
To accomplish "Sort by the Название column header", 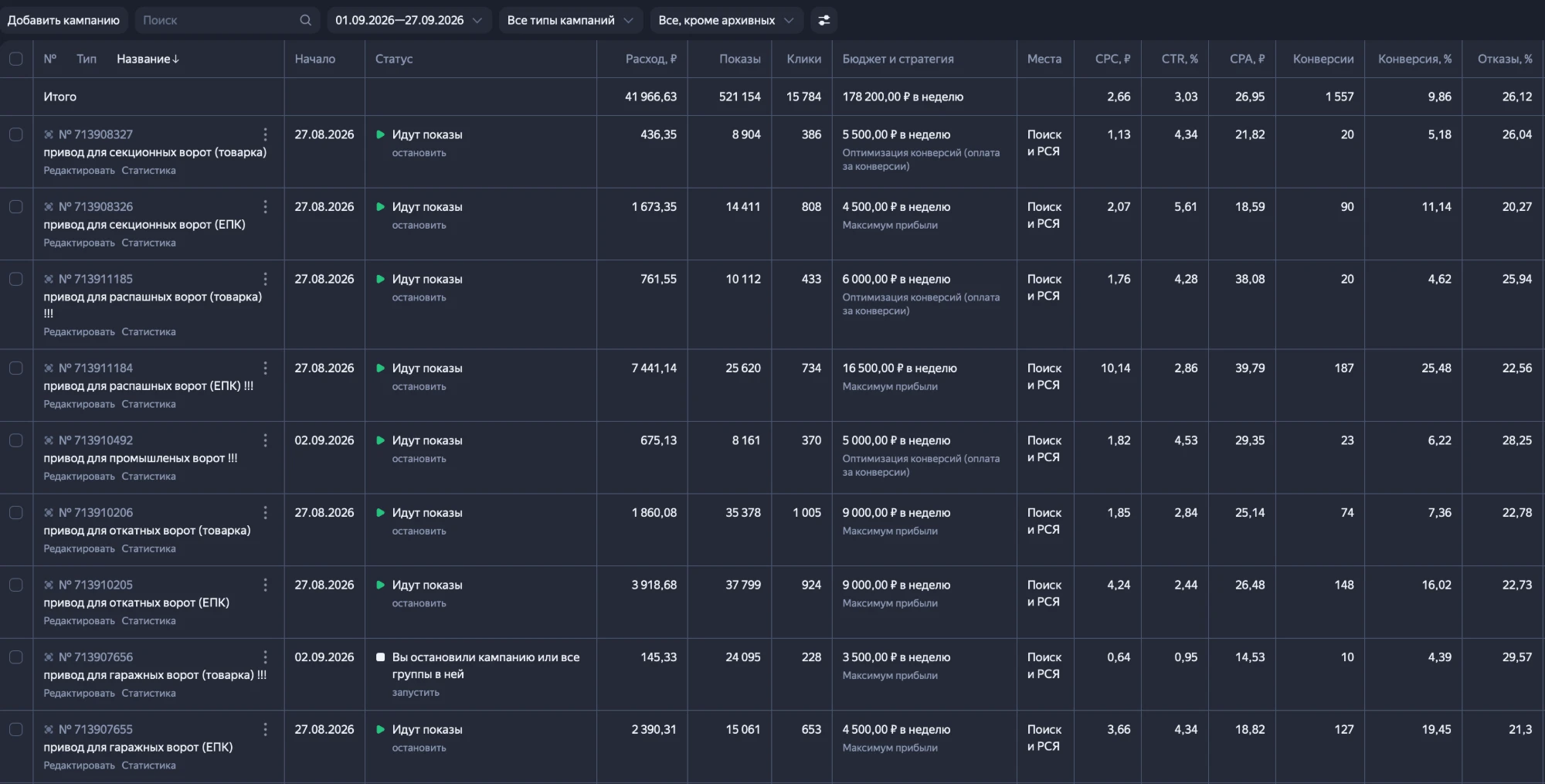I will coord(148,59).
